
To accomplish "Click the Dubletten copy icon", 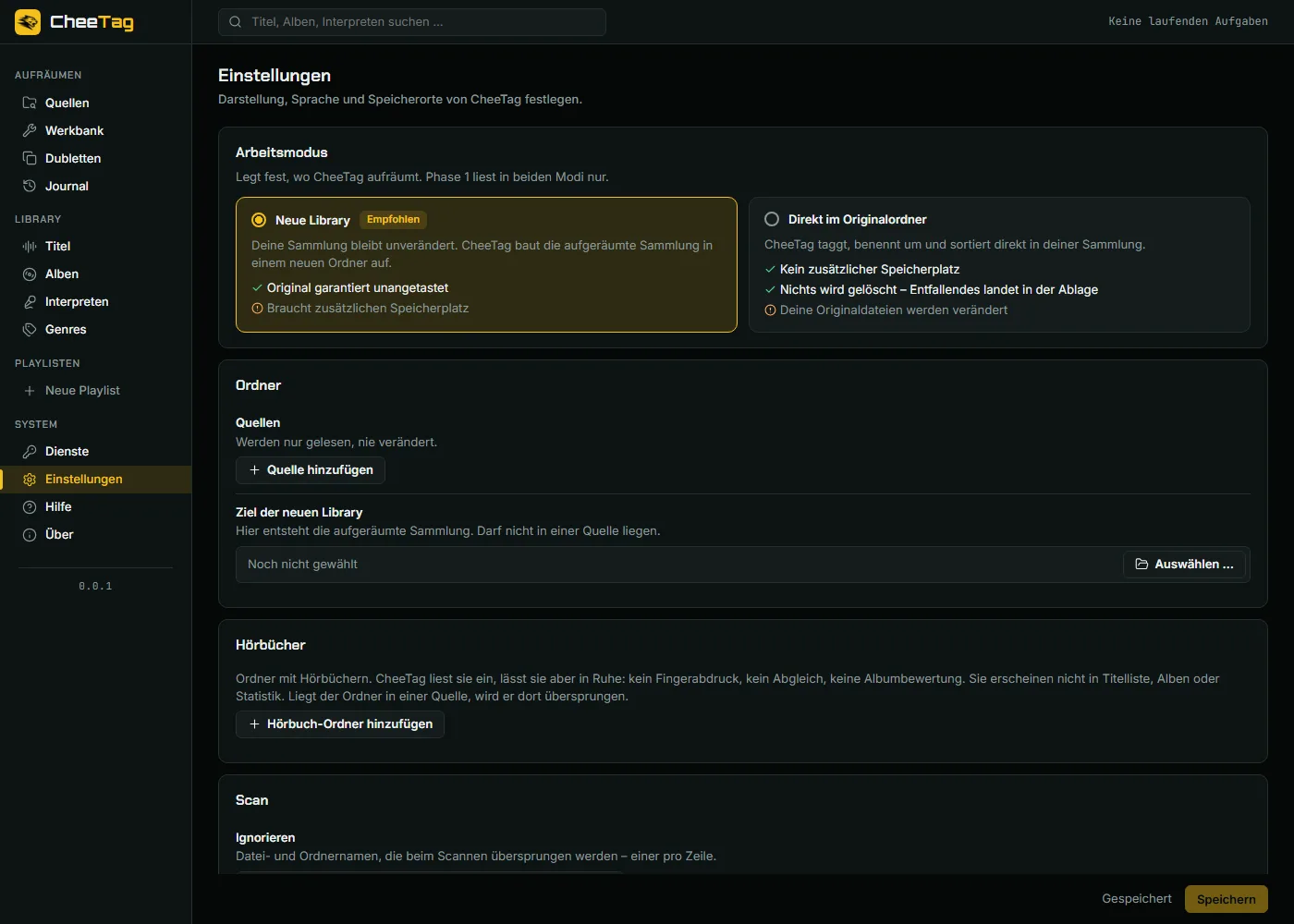I will [30, 158].
